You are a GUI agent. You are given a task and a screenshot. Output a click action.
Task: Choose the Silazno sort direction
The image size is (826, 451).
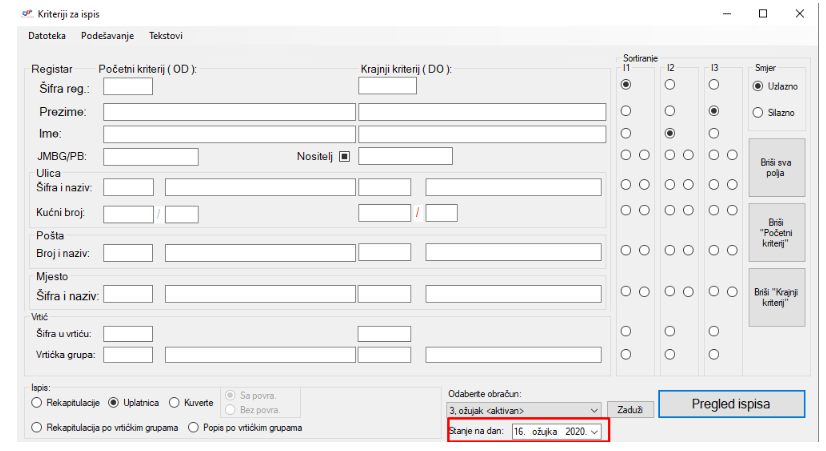click(757, 113)
